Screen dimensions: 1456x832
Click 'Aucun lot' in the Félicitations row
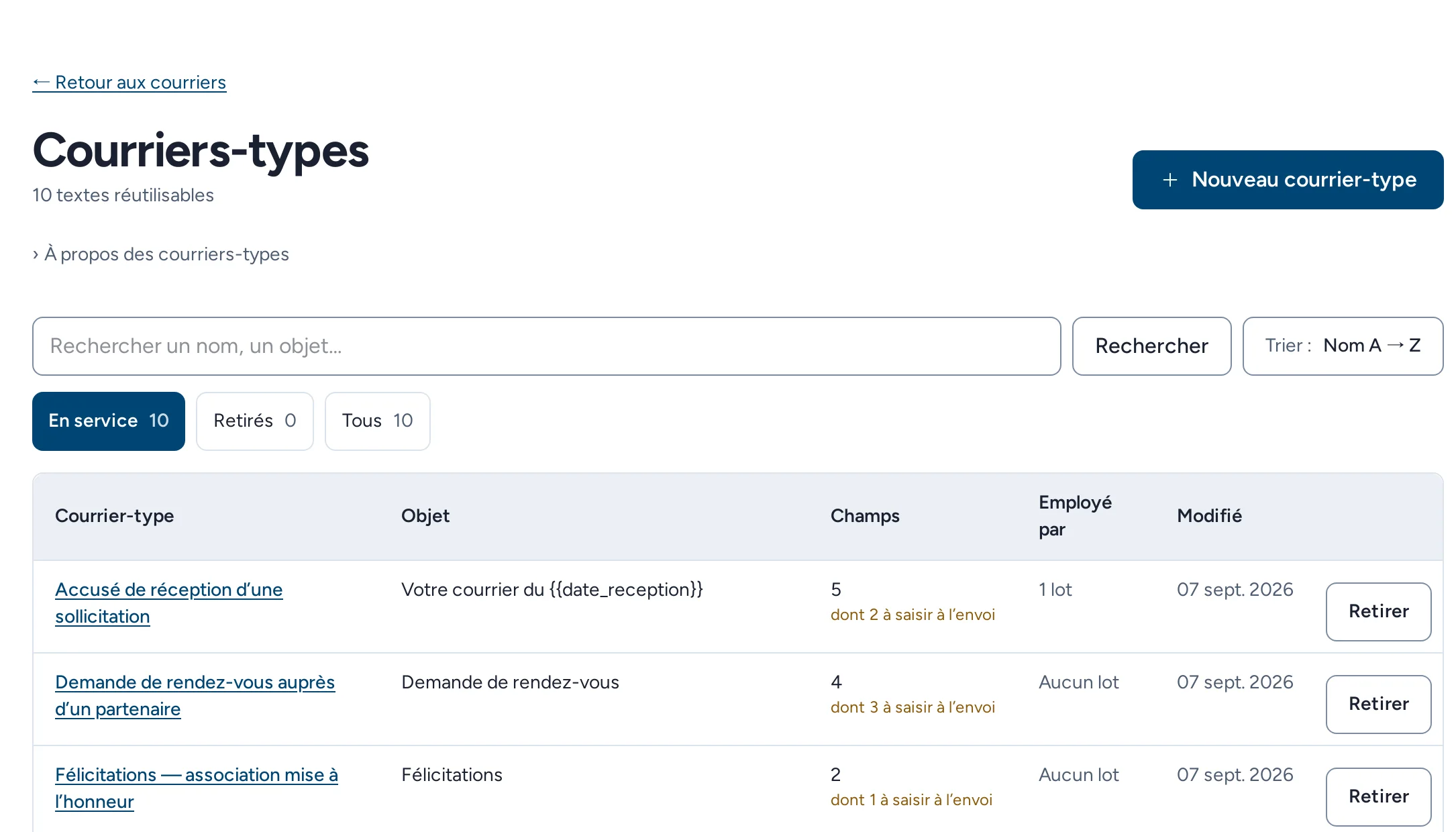click(1079, 775)
